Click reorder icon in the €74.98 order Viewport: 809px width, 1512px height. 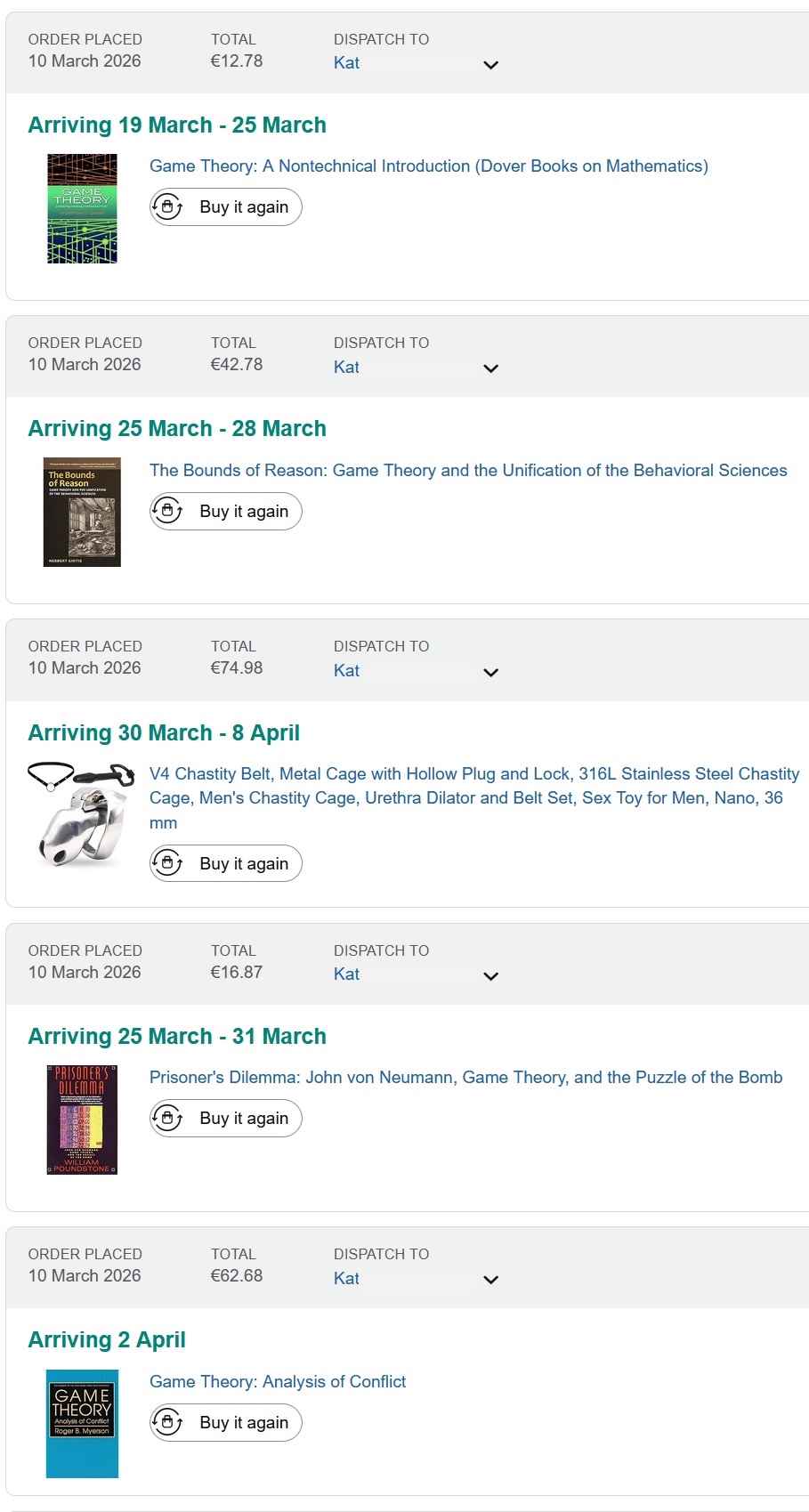point(167,863)
